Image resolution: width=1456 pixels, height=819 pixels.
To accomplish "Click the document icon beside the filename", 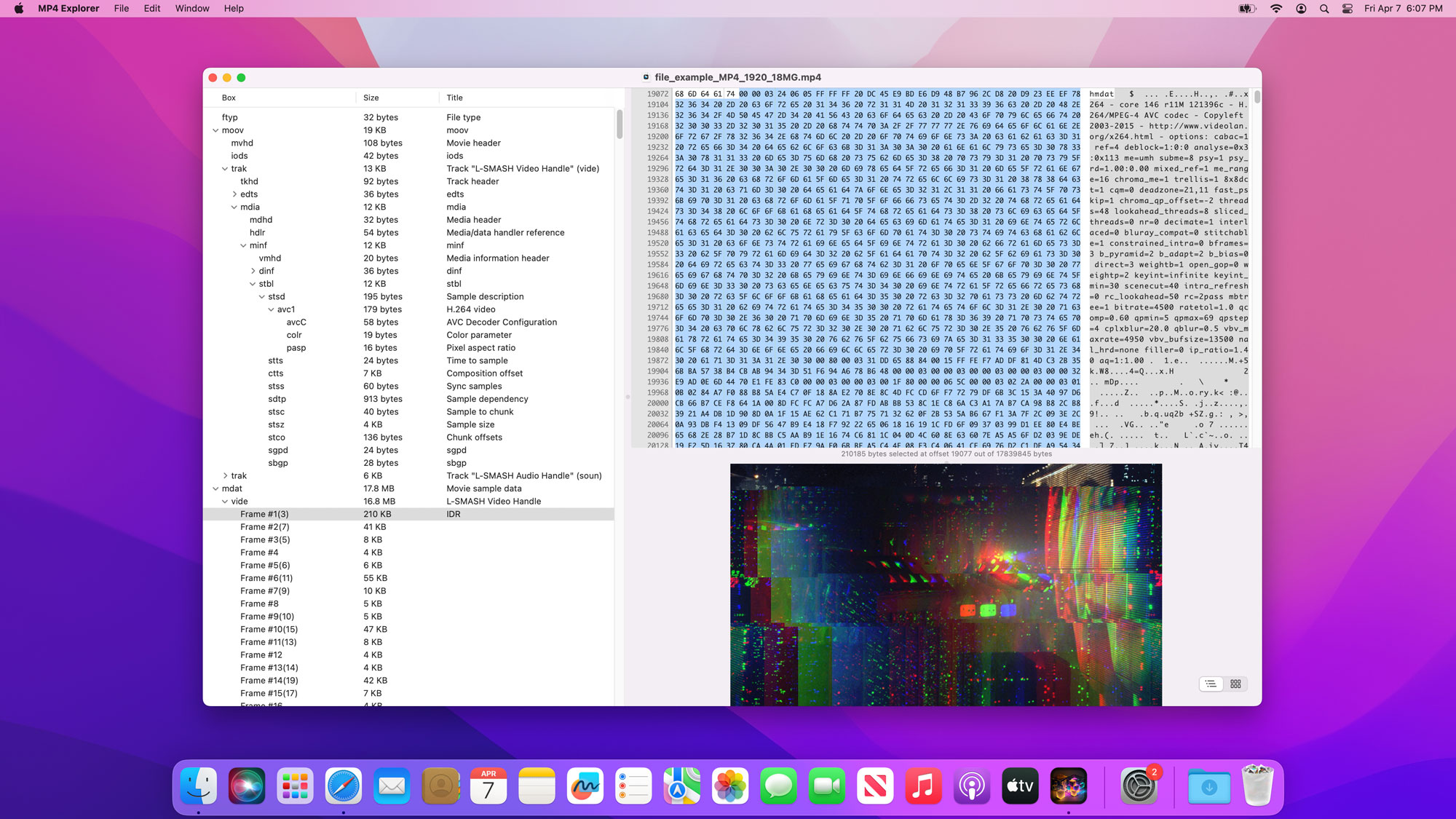I will 646,77.
